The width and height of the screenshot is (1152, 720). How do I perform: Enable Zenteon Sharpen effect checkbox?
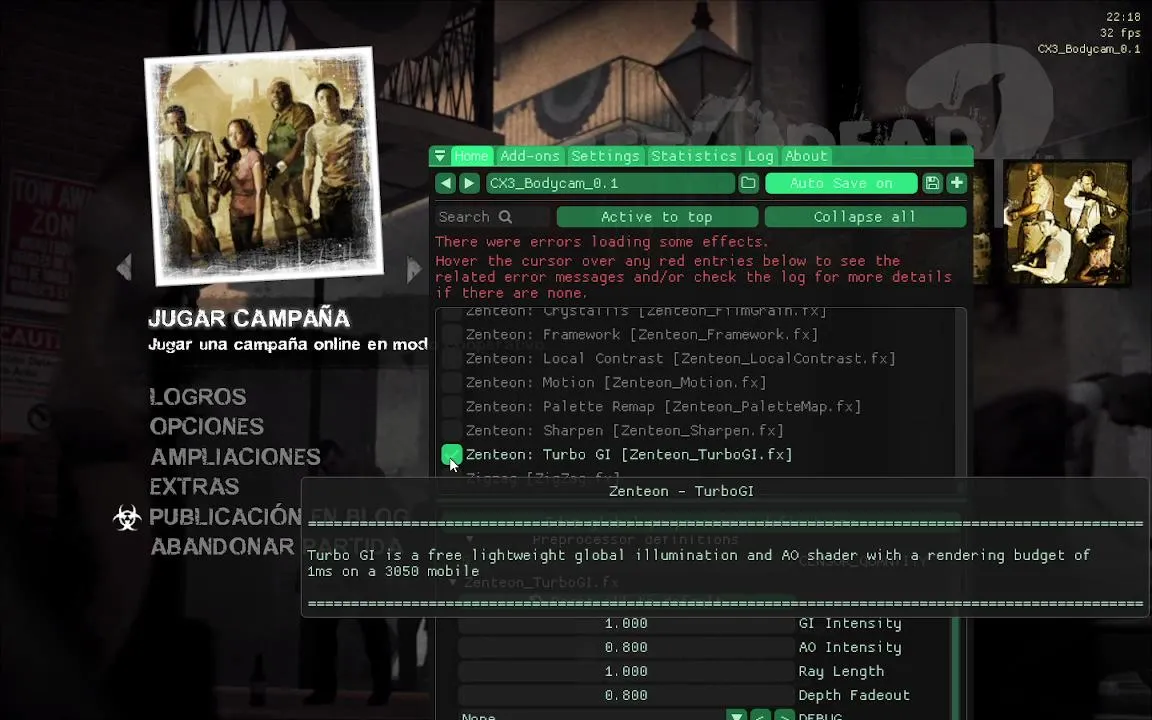pos(452,431)
